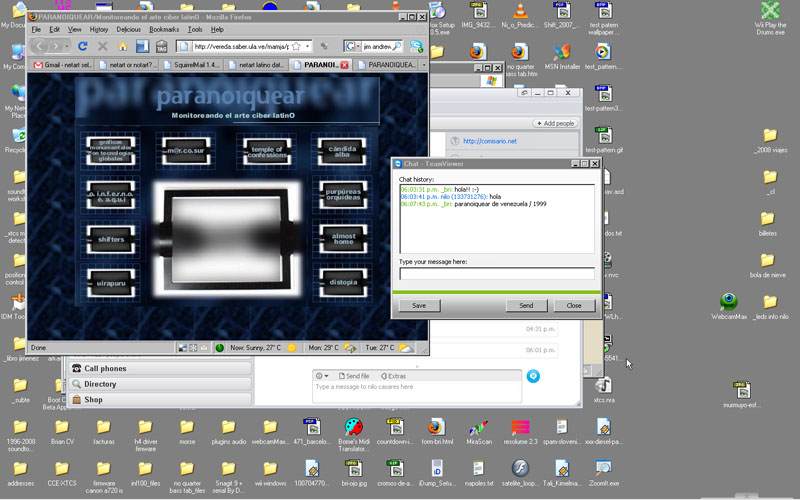
Task: Open the Skype emoticon dropdown
Action: click(x=321, y=376)
